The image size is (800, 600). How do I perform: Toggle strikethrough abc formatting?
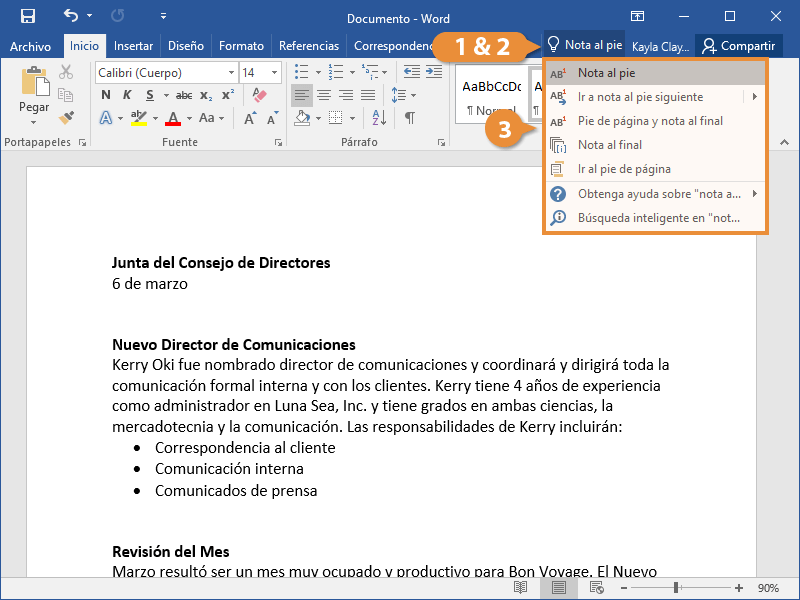tap(184, 95)
